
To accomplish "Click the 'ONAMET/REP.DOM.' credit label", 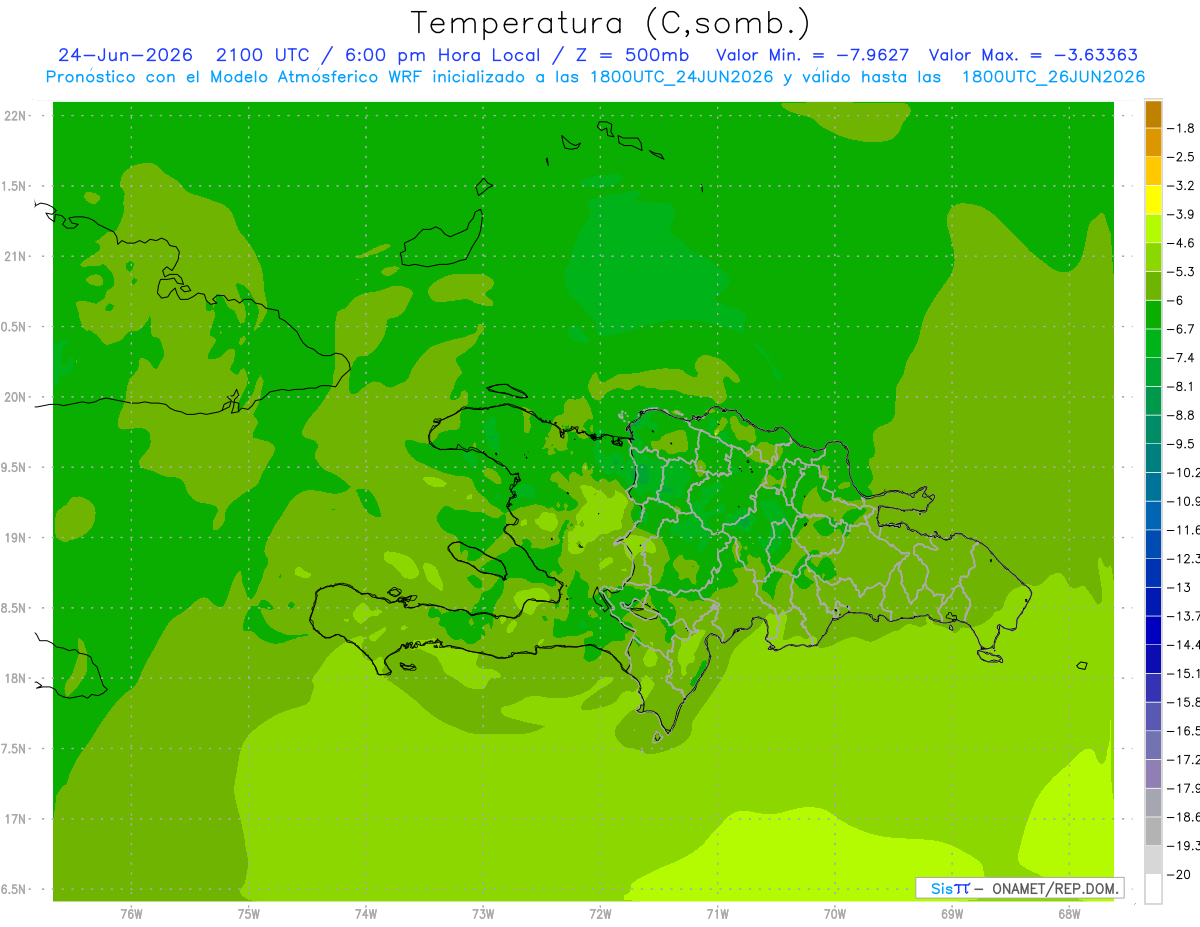I will point(1054,888).
